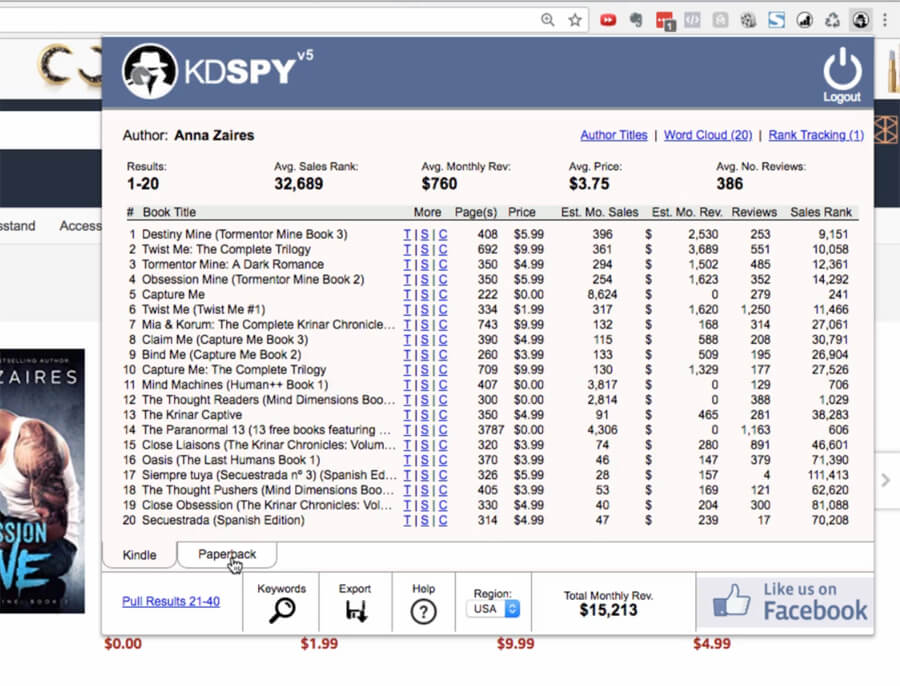The width and height of the screenshot is (900, 686).
Task: Click Avg. Monthly Rev value $760
Action: pyautogui.click(x=439, y=184)
